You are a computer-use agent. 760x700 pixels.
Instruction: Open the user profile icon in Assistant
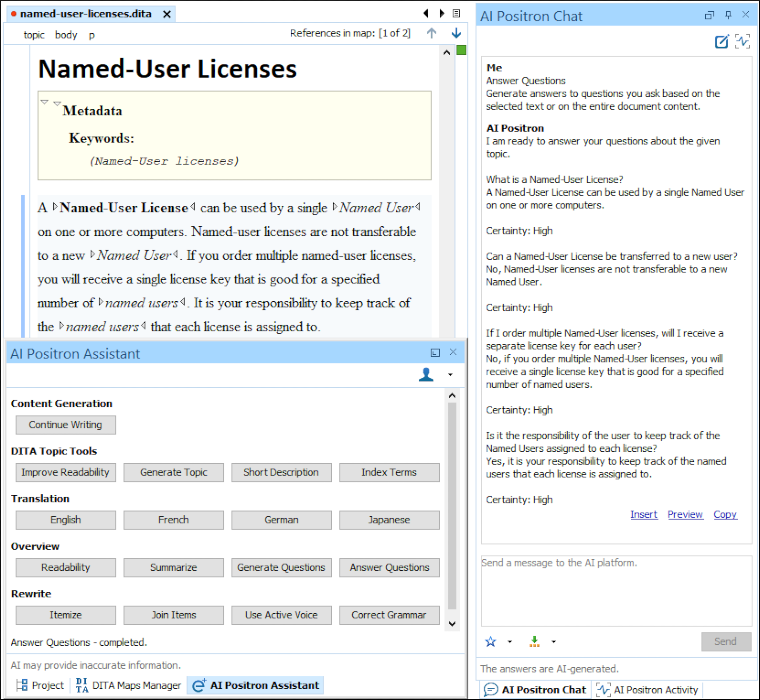[x=426, y=374]
